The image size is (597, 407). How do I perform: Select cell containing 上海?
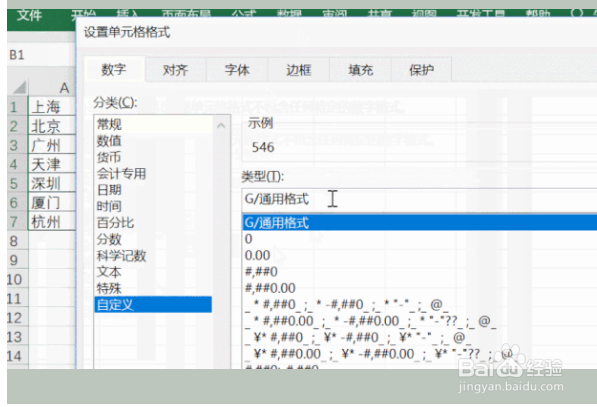(x=52, y=106)
